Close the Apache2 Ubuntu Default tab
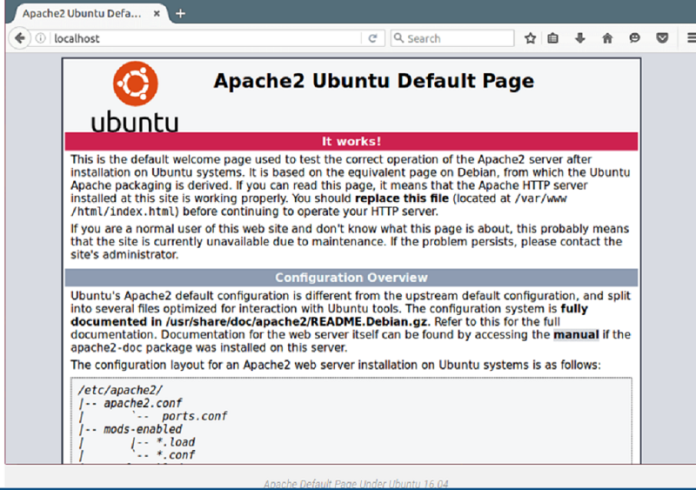Viewport: 696px width, 490px height. 157,14
